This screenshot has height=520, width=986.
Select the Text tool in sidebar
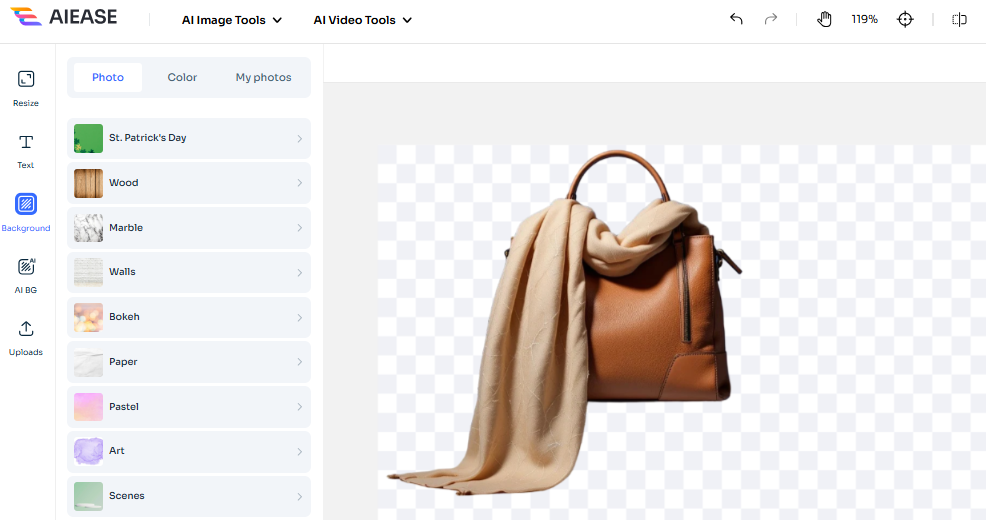pyautogui.click(x=26, y=143)
